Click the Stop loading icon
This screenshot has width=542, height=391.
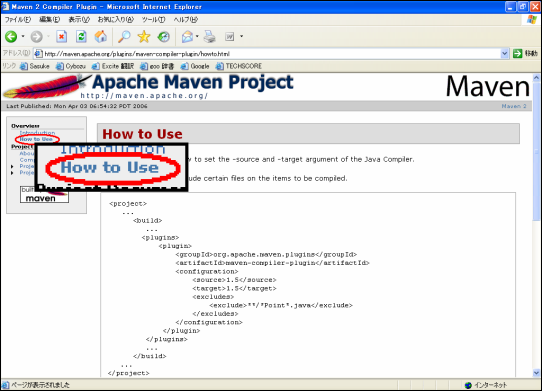(62, 36)
